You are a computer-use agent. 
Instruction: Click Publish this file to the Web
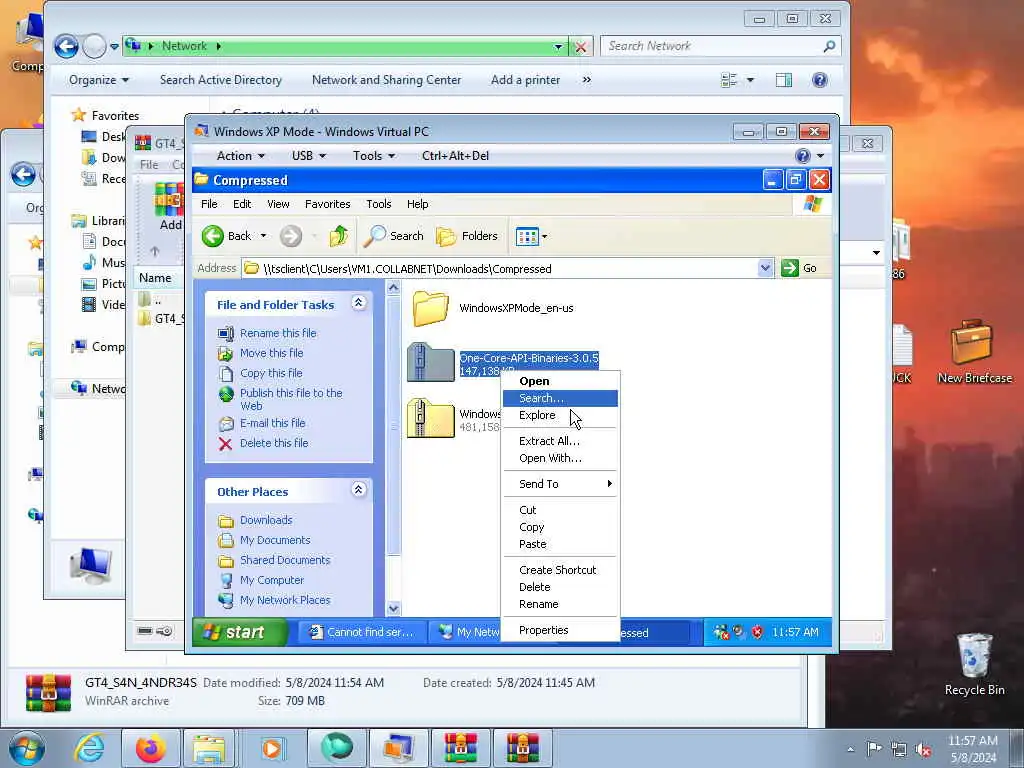291,399
